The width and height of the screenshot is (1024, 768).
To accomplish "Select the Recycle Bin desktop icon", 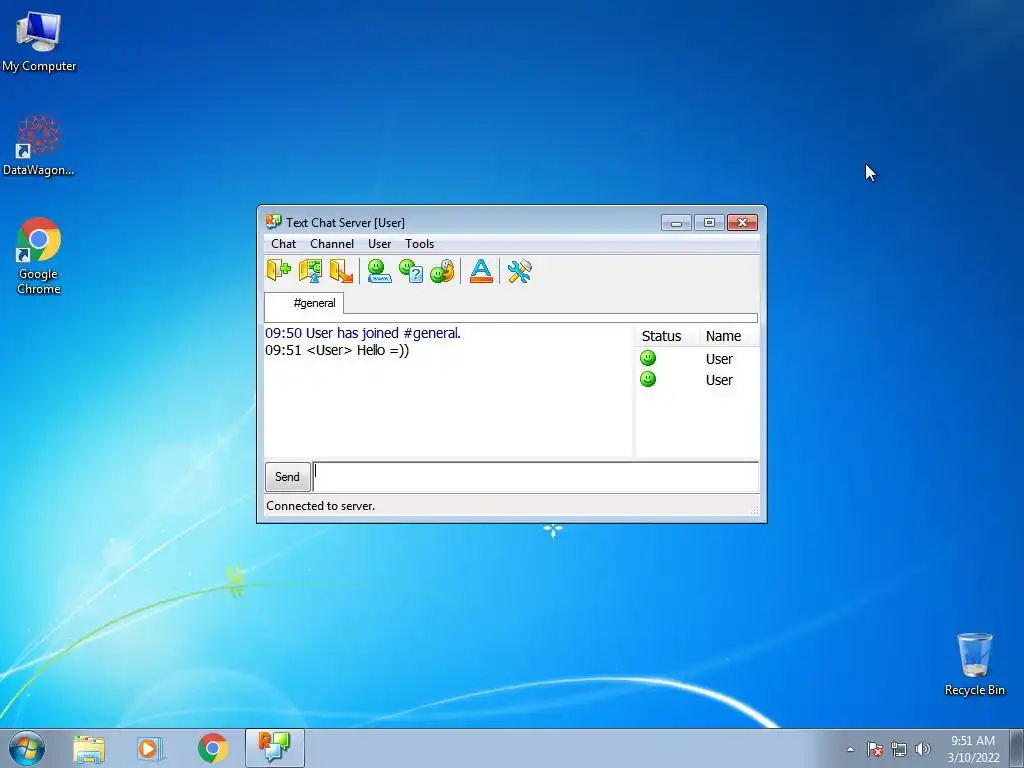I will pos(974,664).
